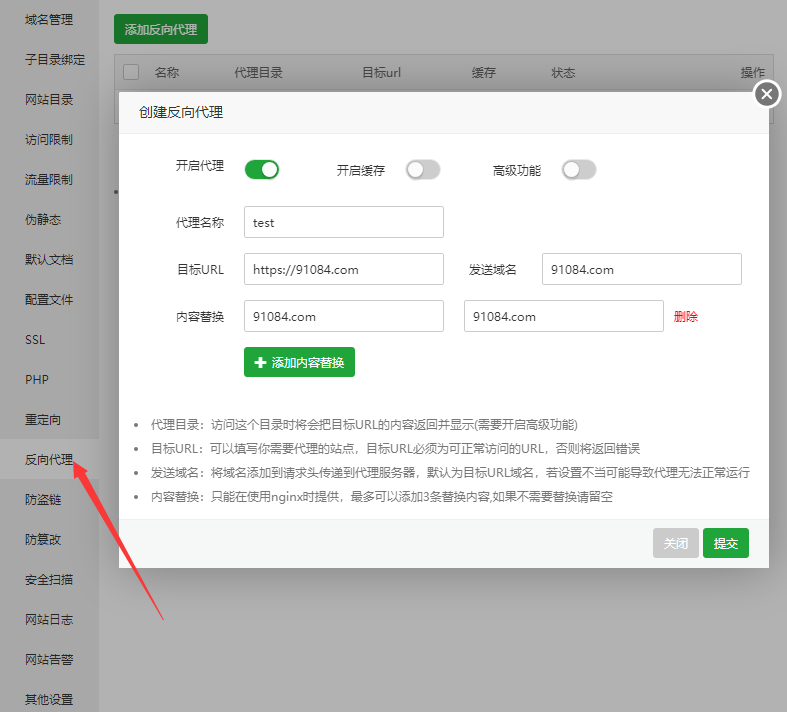Click the 添加内容替换 button
Viewport: 787px width, 712px height.
[299, 362]
